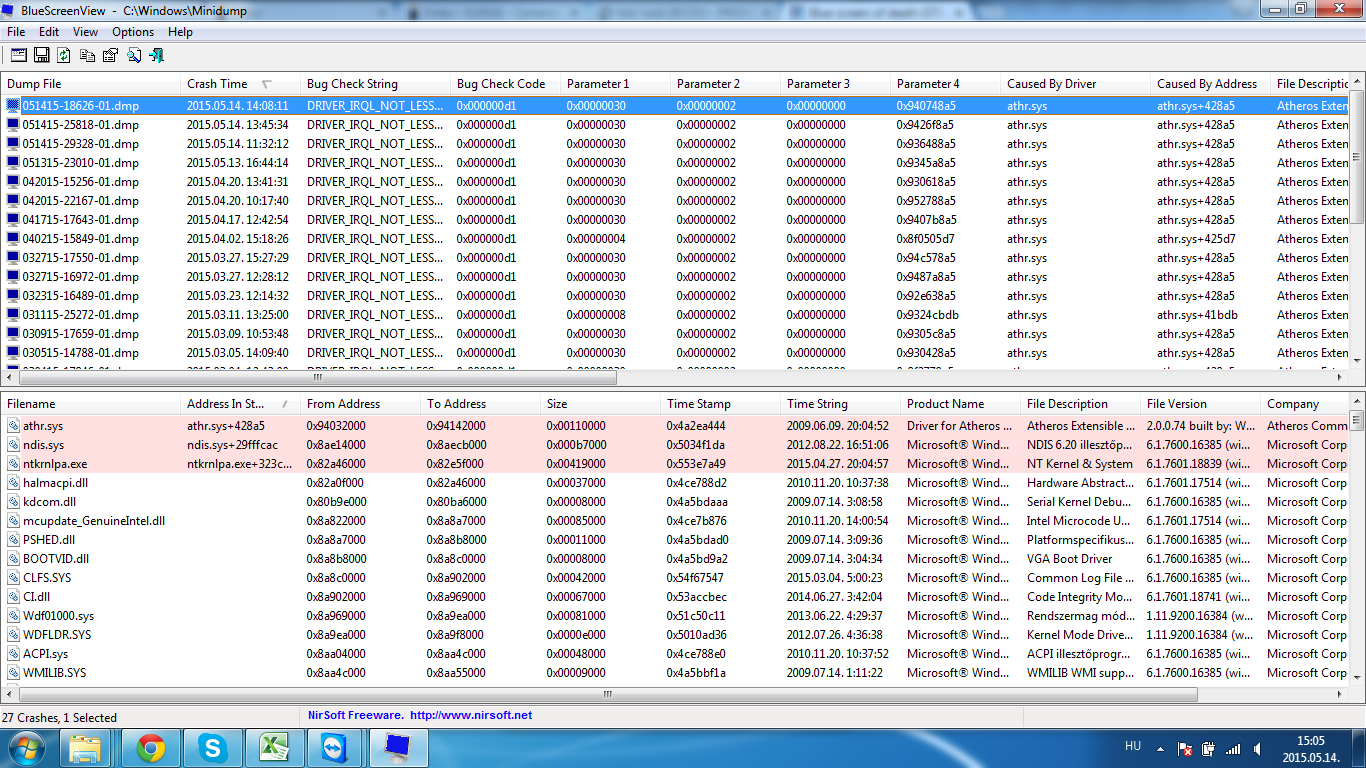Open the View menu
The image size is (1366, 768).
85,32
